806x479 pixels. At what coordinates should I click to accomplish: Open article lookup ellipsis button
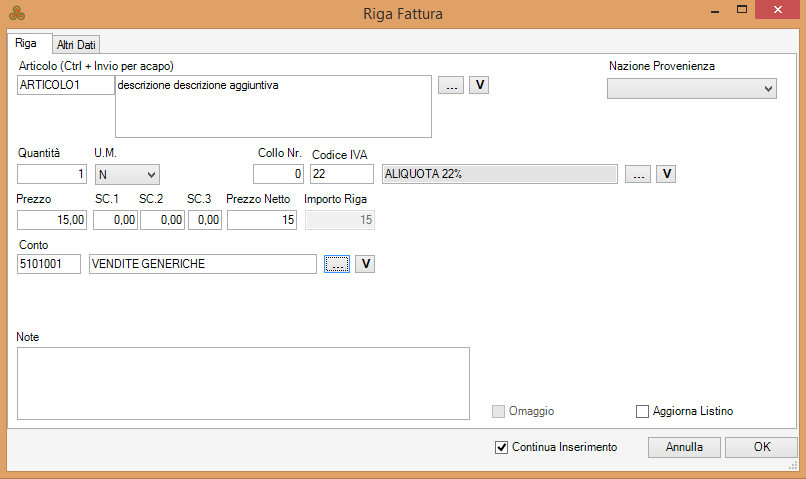[451, 85]
